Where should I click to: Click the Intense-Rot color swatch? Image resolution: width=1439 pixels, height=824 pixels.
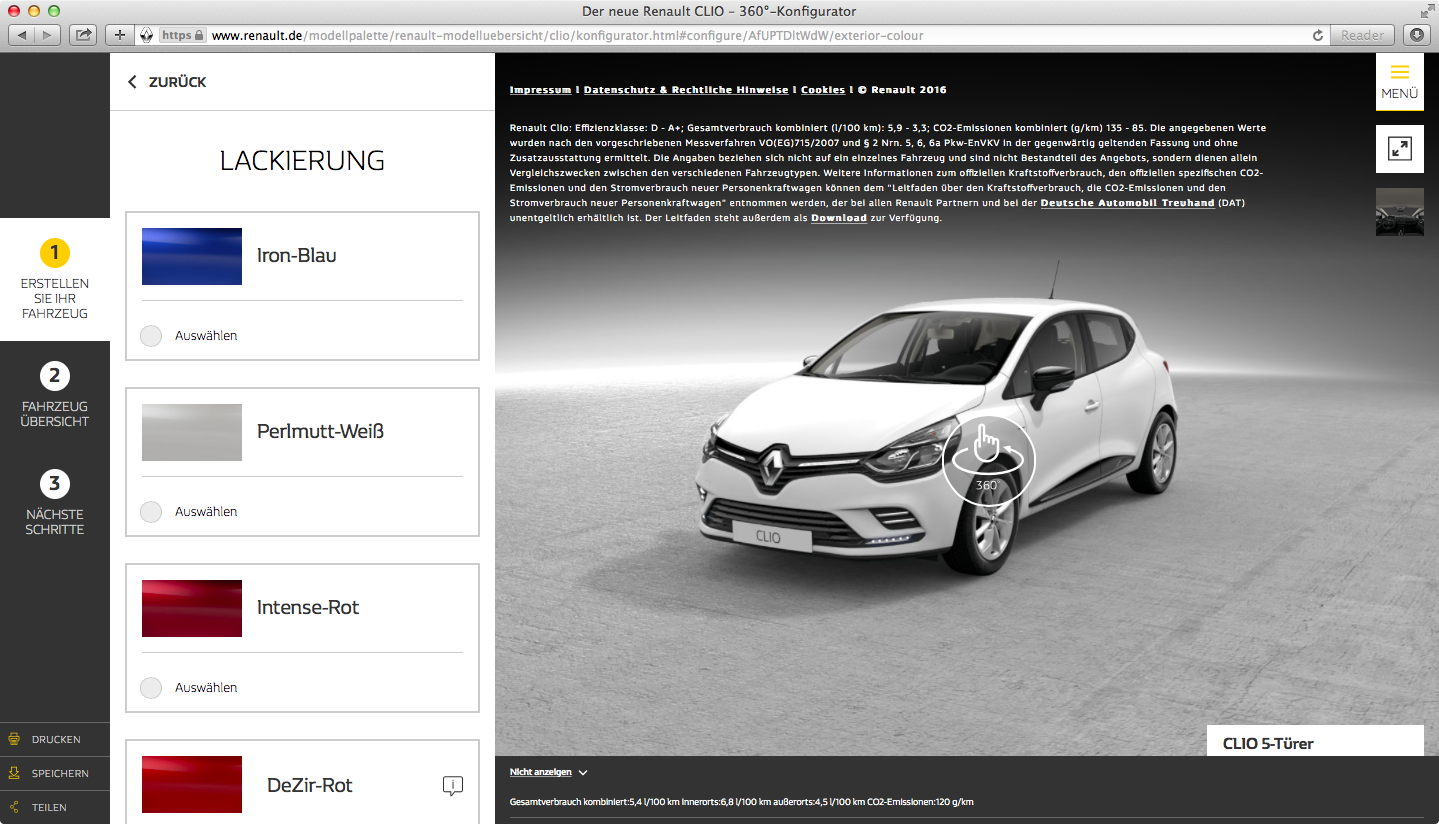[x=192, y=608]
